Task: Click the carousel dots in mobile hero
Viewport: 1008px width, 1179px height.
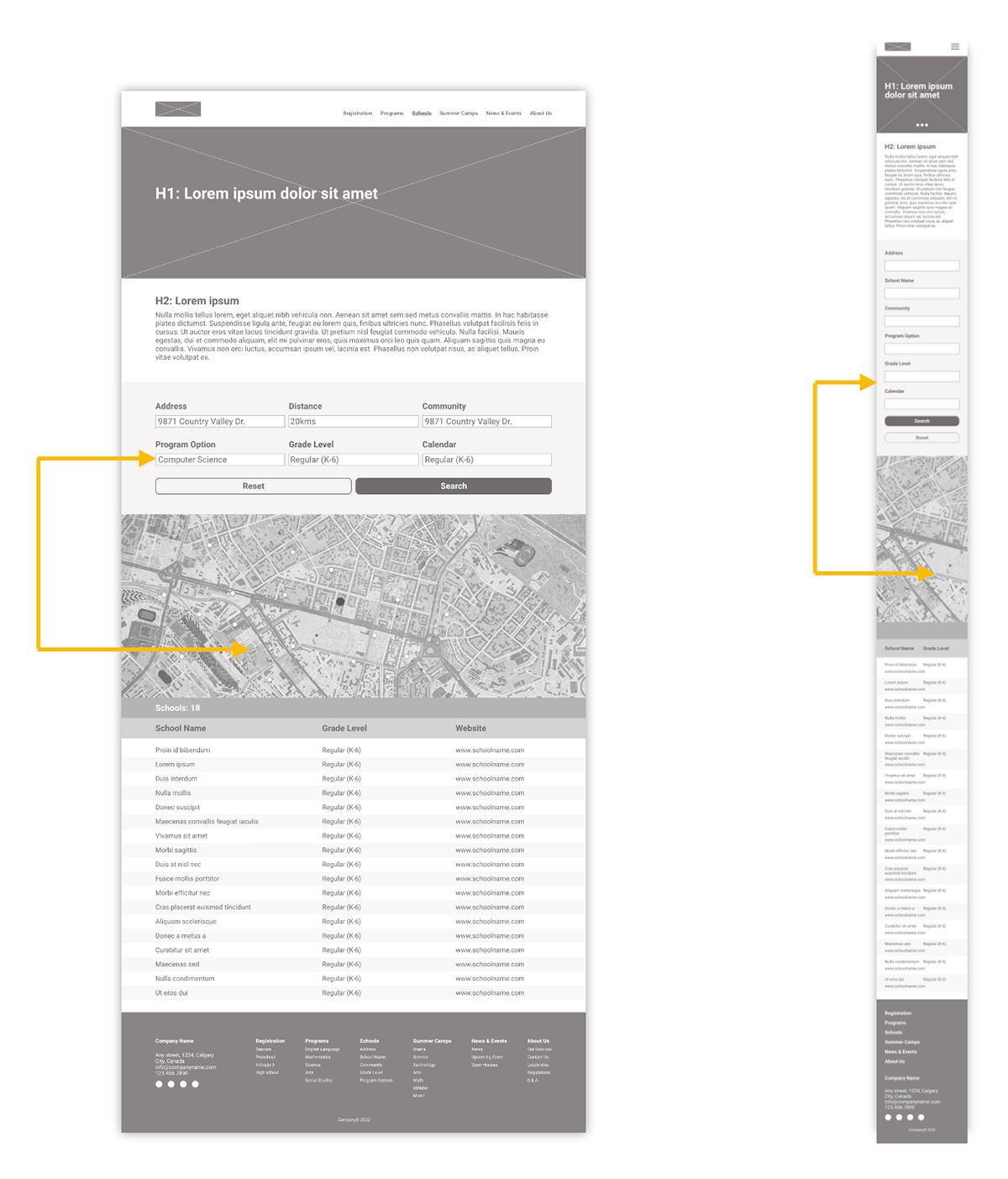Action: pyautogui.click(x=921, y=125)
